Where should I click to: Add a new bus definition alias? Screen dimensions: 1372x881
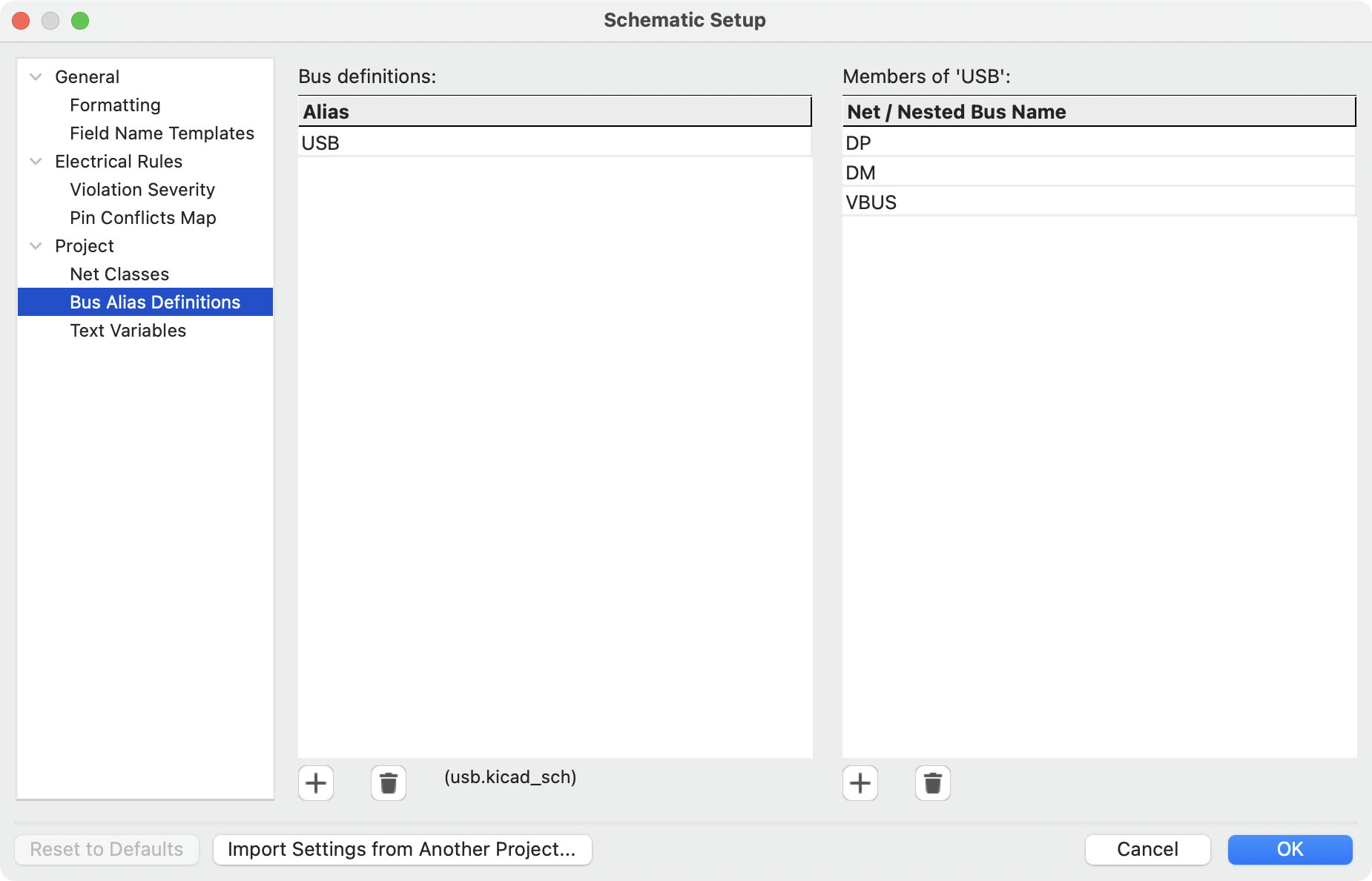[x=316, y=783]
